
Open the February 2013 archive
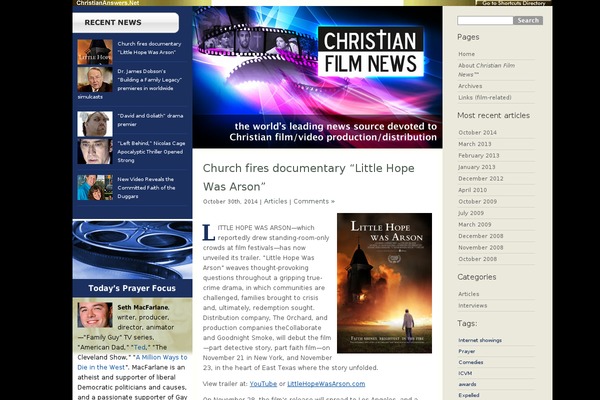479,155
